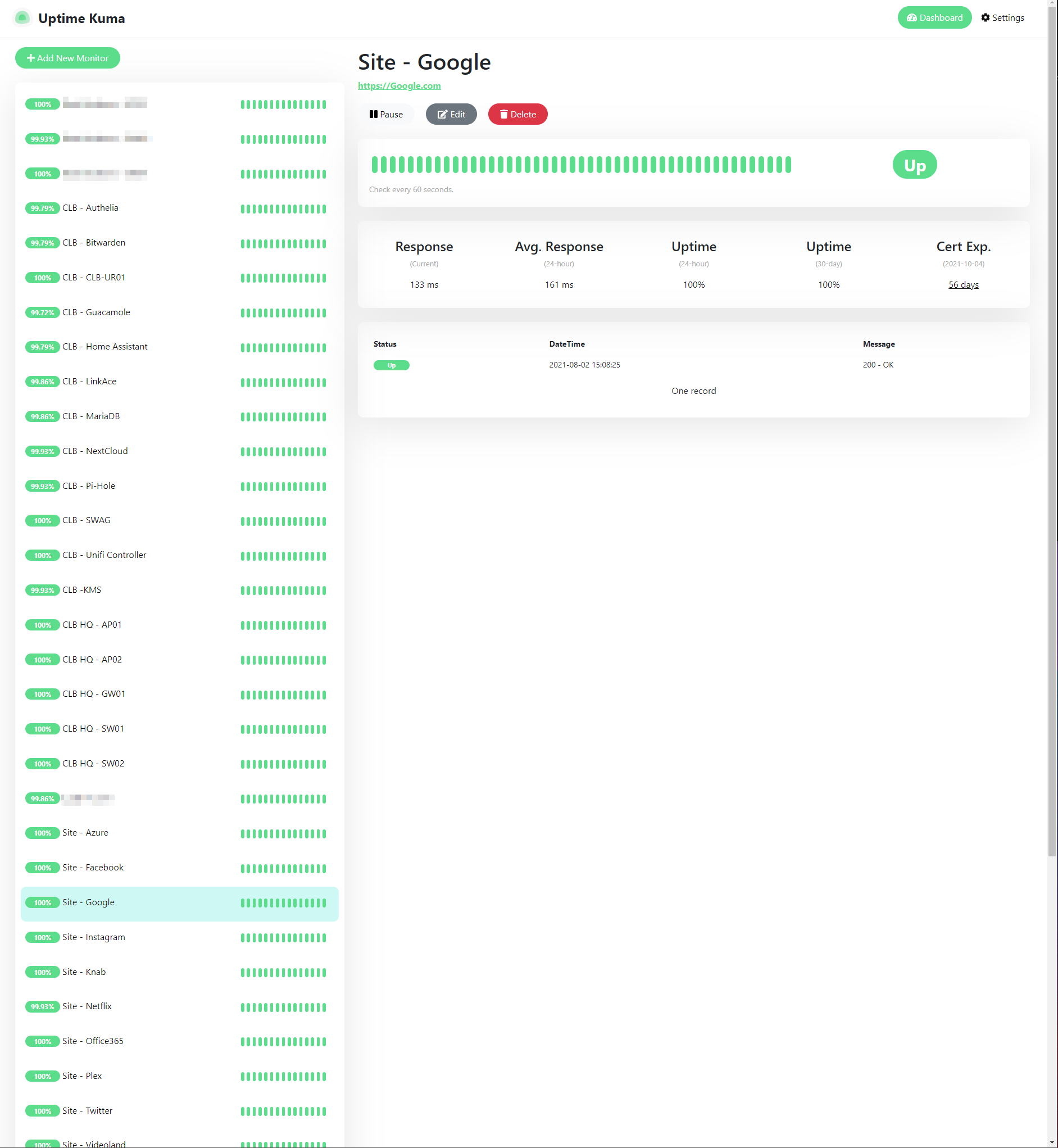Select the CLB -KMS monitor
Viewport: 1058px width, 1148px height.
point(180,591)
